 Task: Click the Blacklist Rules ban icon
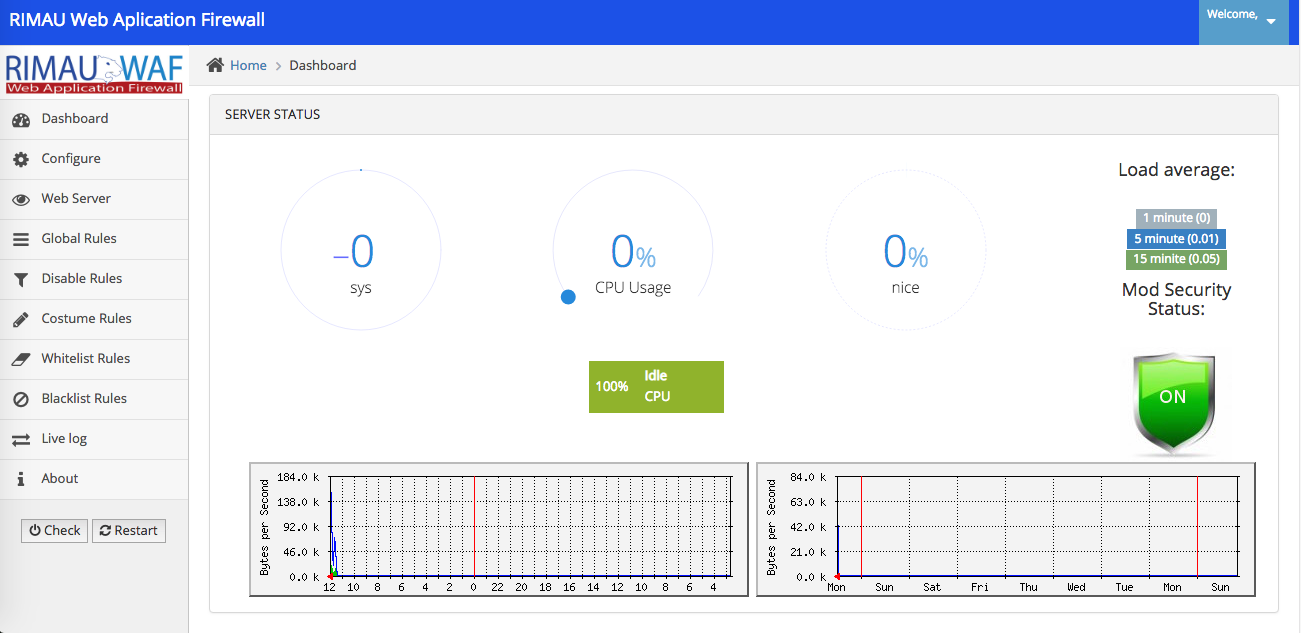click(x=21, y=400)
